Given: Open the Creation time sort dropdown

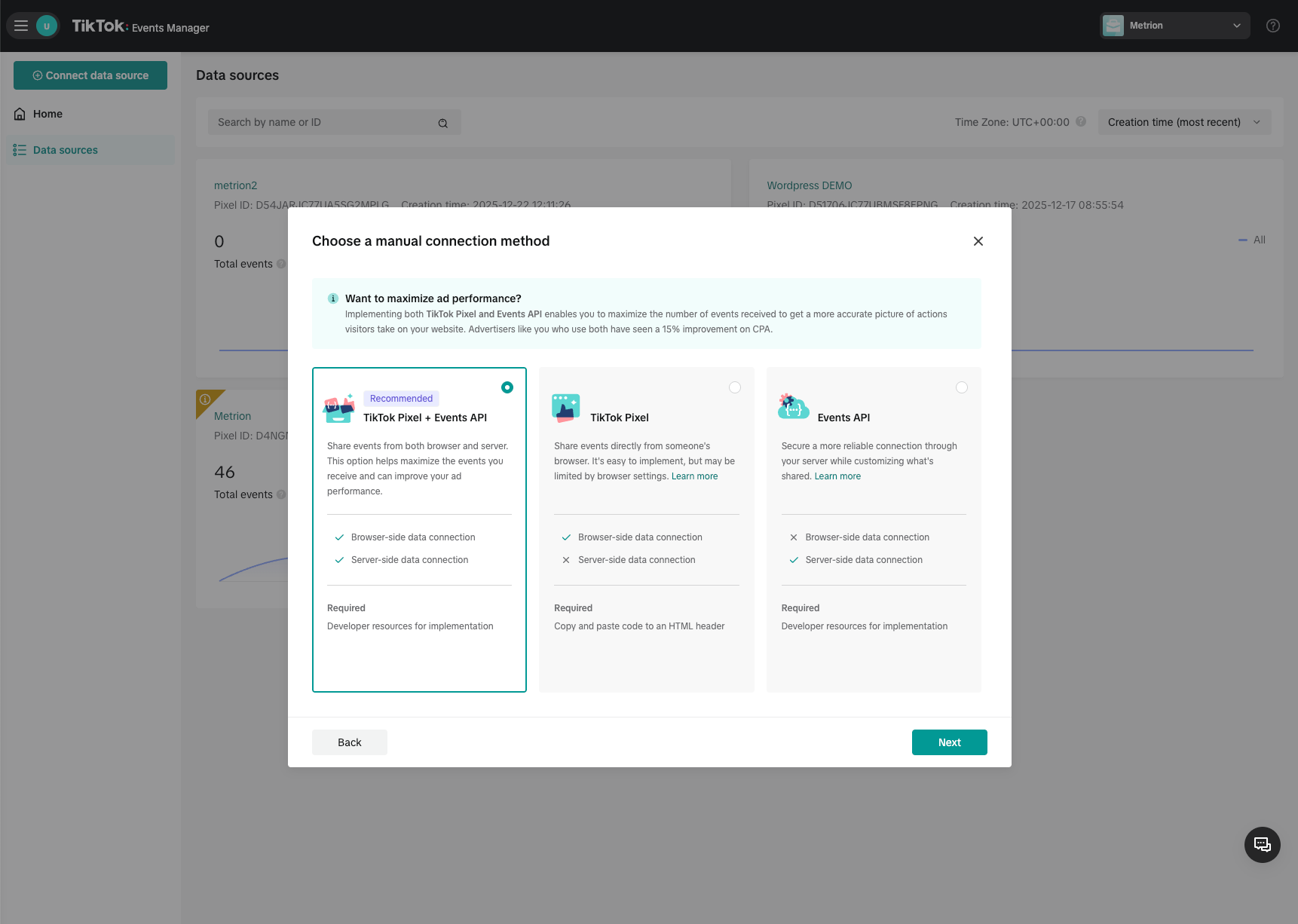Looking at the screenshot, I should (x=1185, y=122).
